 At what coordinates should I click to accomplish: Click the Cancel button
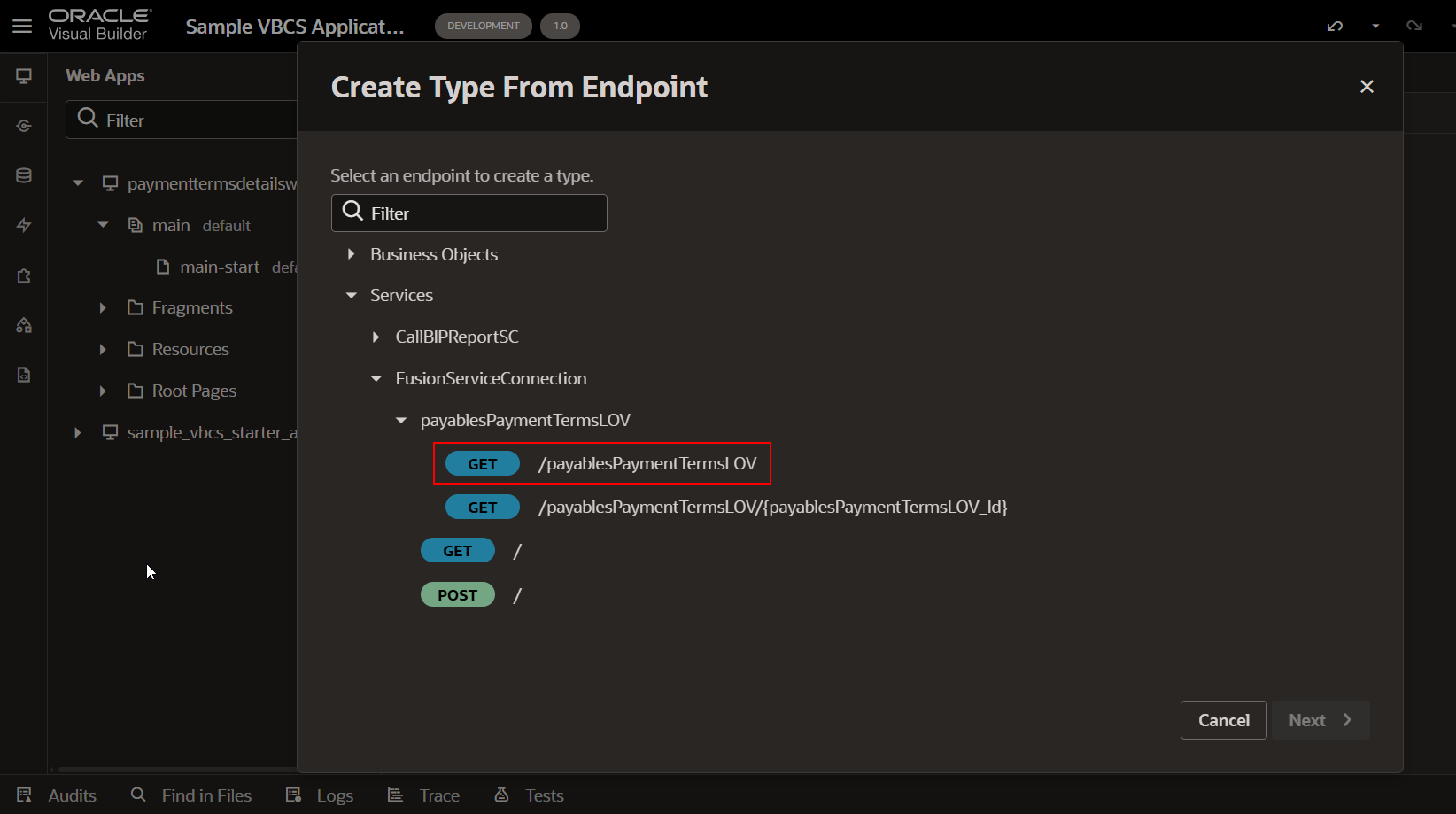click(x=1223, y=720)
